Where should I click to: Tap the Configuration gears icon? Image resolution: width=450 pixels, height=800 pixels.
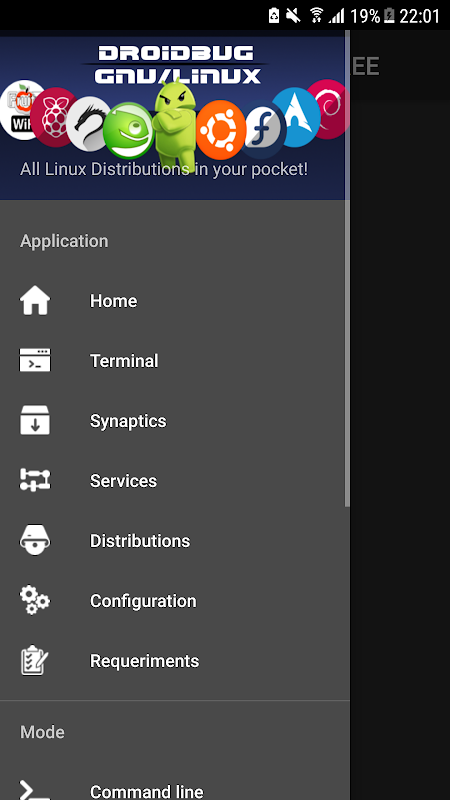[x=35, y=600]
